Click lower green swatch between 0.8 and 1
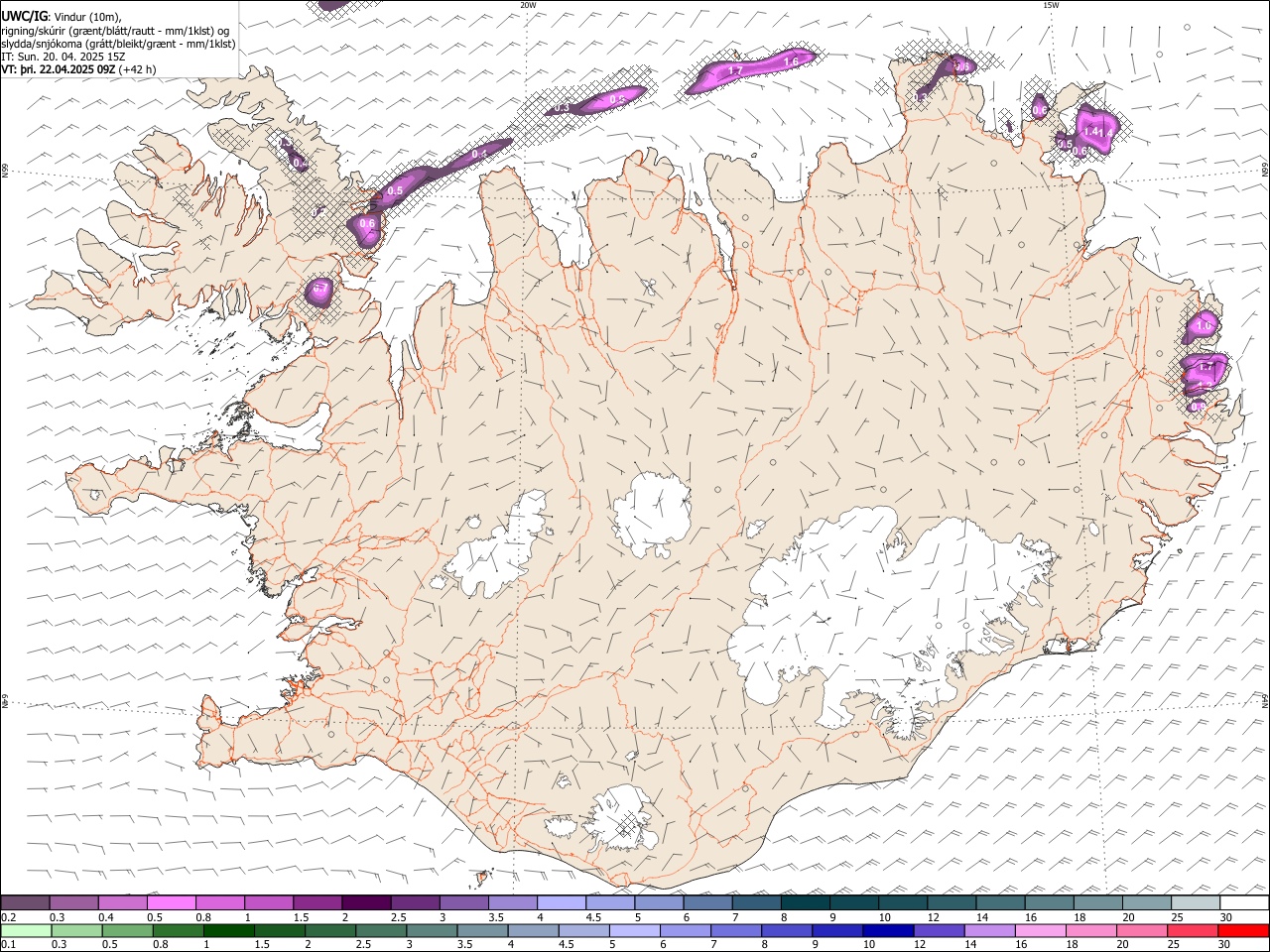Image resolution: width=1270 pixels, height=952 pixels. pyautogui.click(x=178, y=930)
